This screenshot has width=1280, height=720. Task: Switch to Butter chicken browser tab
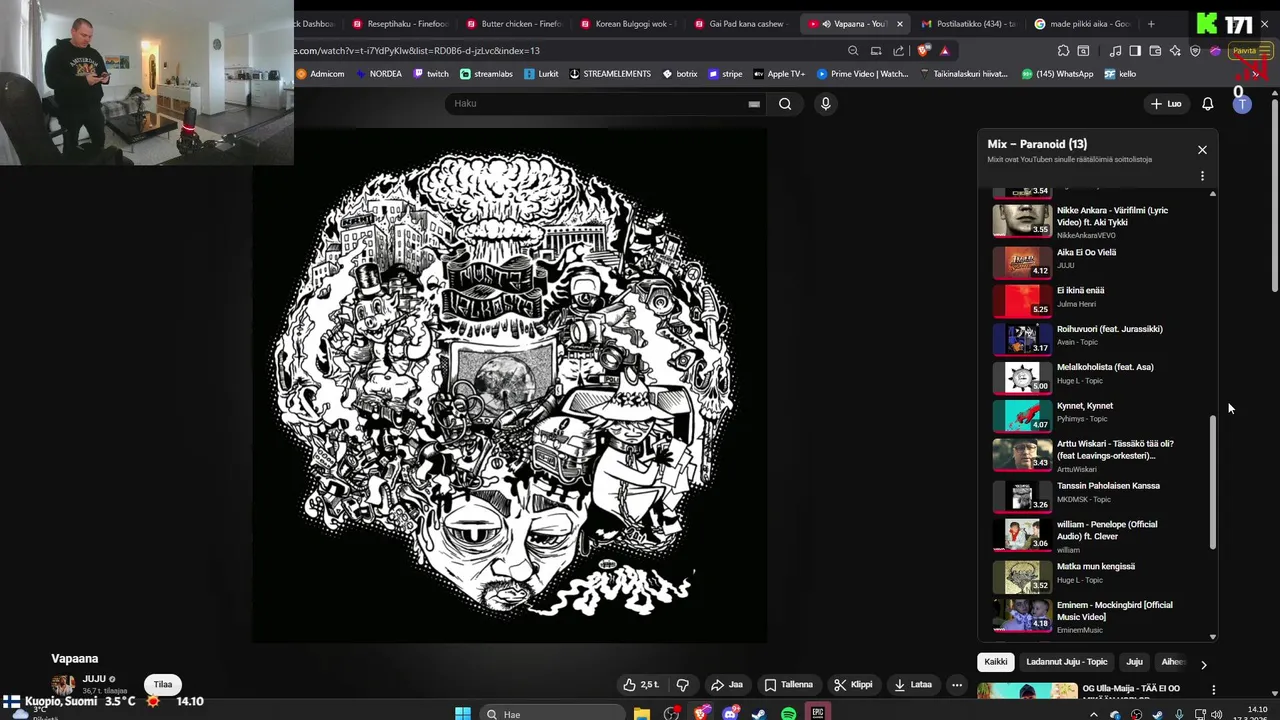click(512, 24)
